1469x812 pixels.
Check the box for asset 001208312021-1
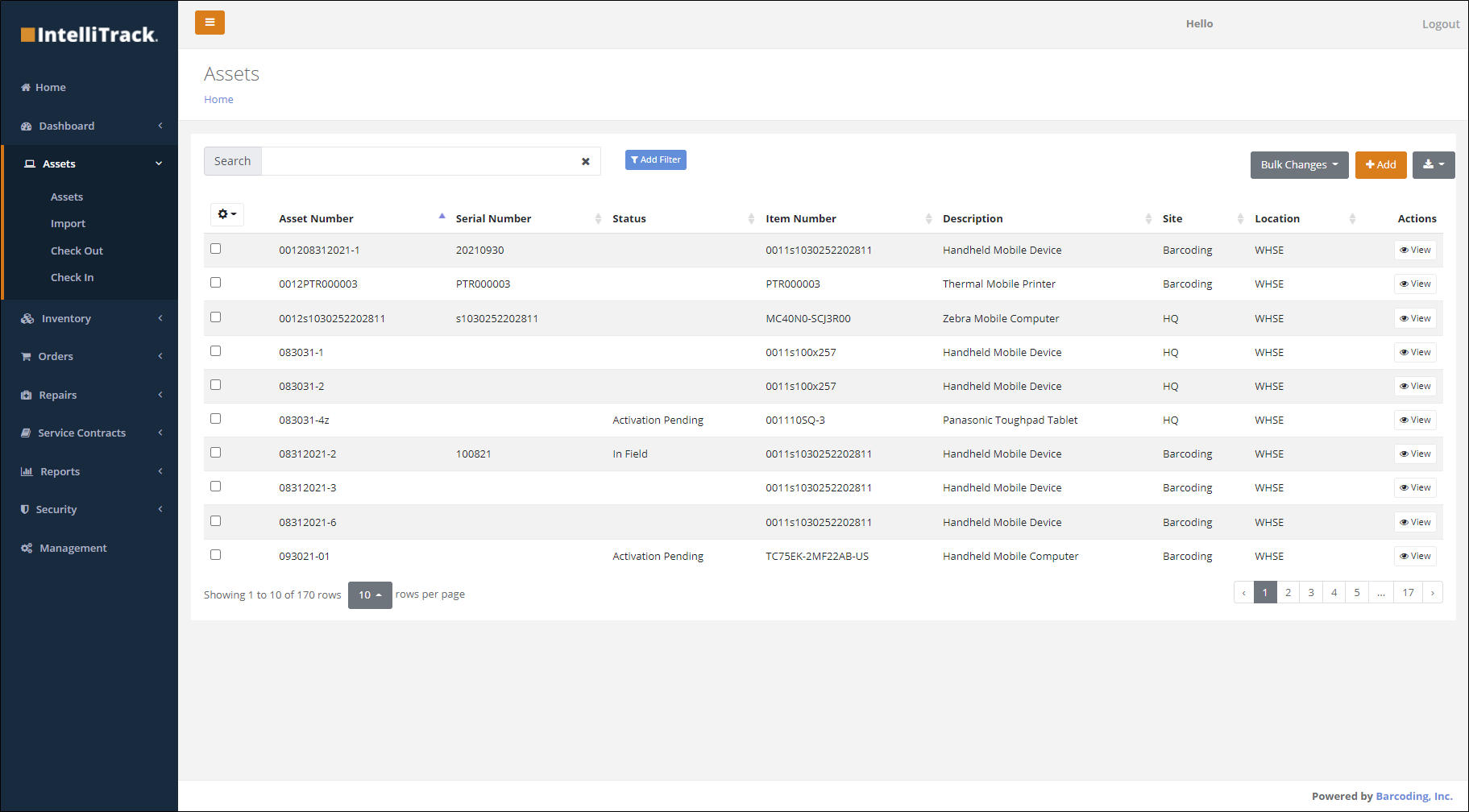(x=215, y=249)
